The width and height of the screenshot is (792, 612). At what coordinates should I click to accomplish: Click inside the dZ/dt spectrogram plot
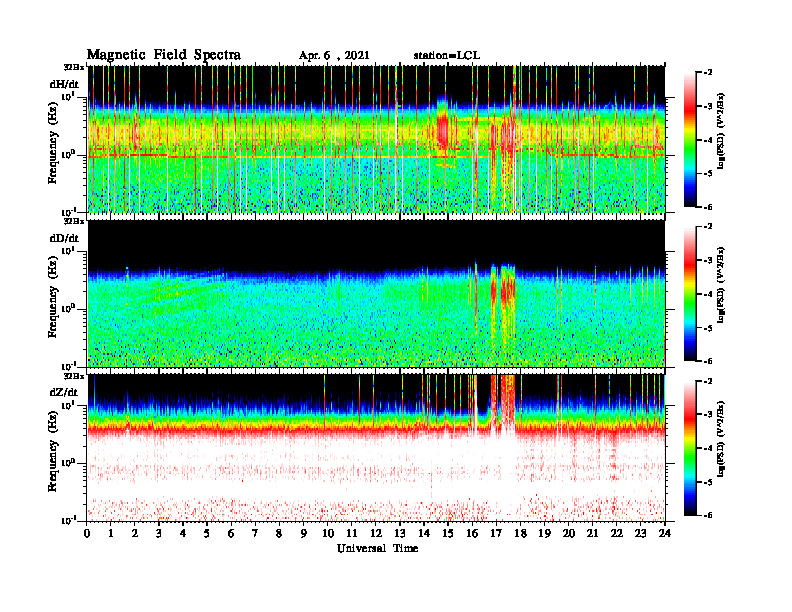pyautogui.click(x=376, y=447)
